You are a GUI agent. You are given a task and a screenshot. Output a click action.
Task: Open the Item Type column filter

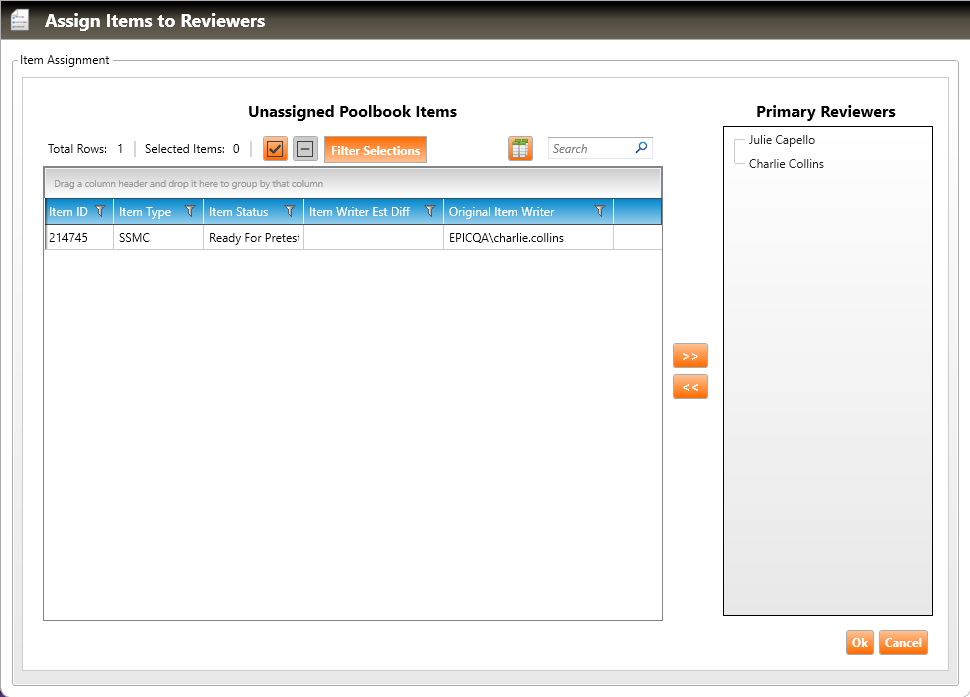pyautogui.click(x=190, y=211)
